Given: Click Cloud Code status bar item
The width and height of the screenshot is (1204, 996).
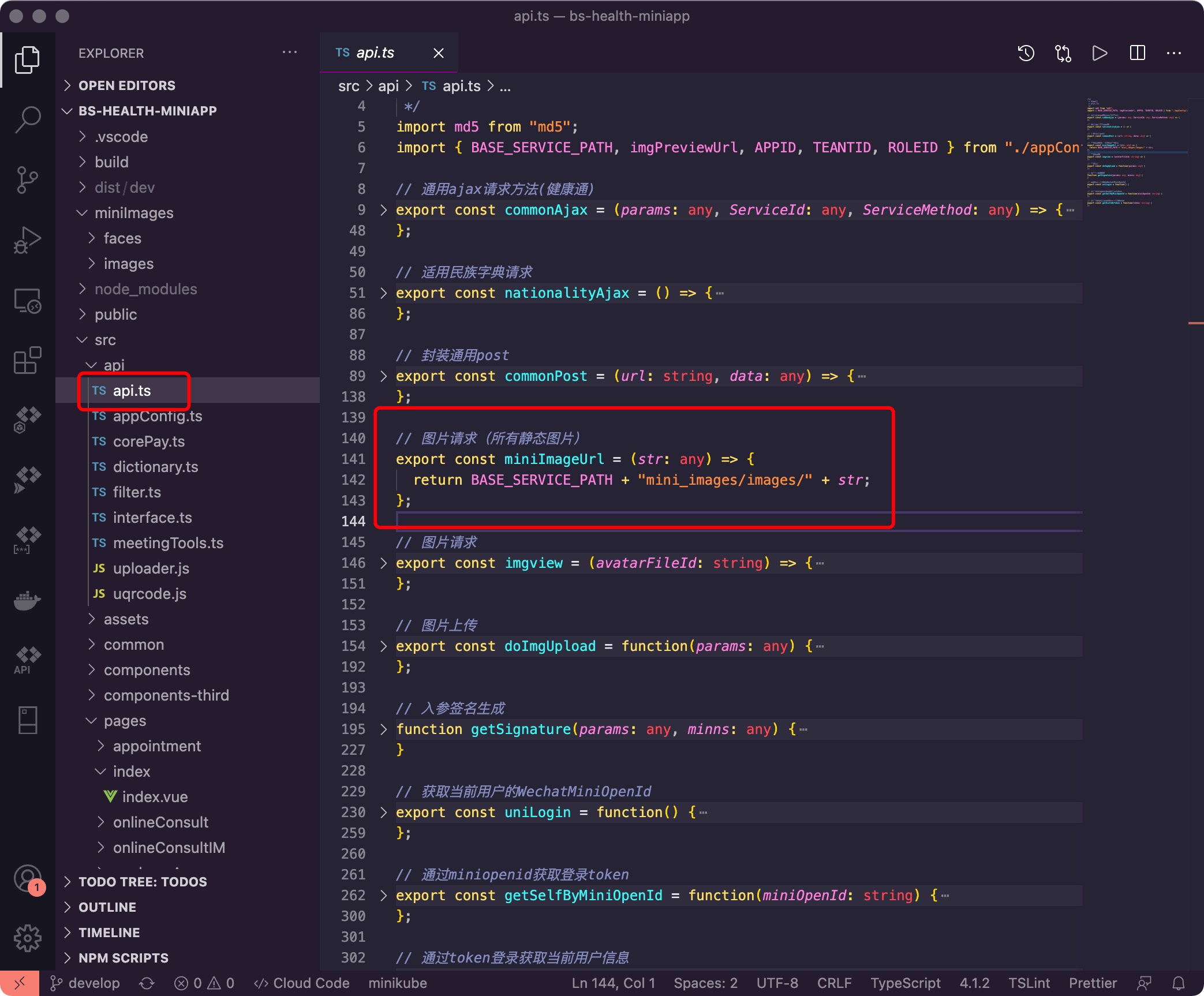Looking at the screenshot, I should pyautogui.click(x=302, y=983).
